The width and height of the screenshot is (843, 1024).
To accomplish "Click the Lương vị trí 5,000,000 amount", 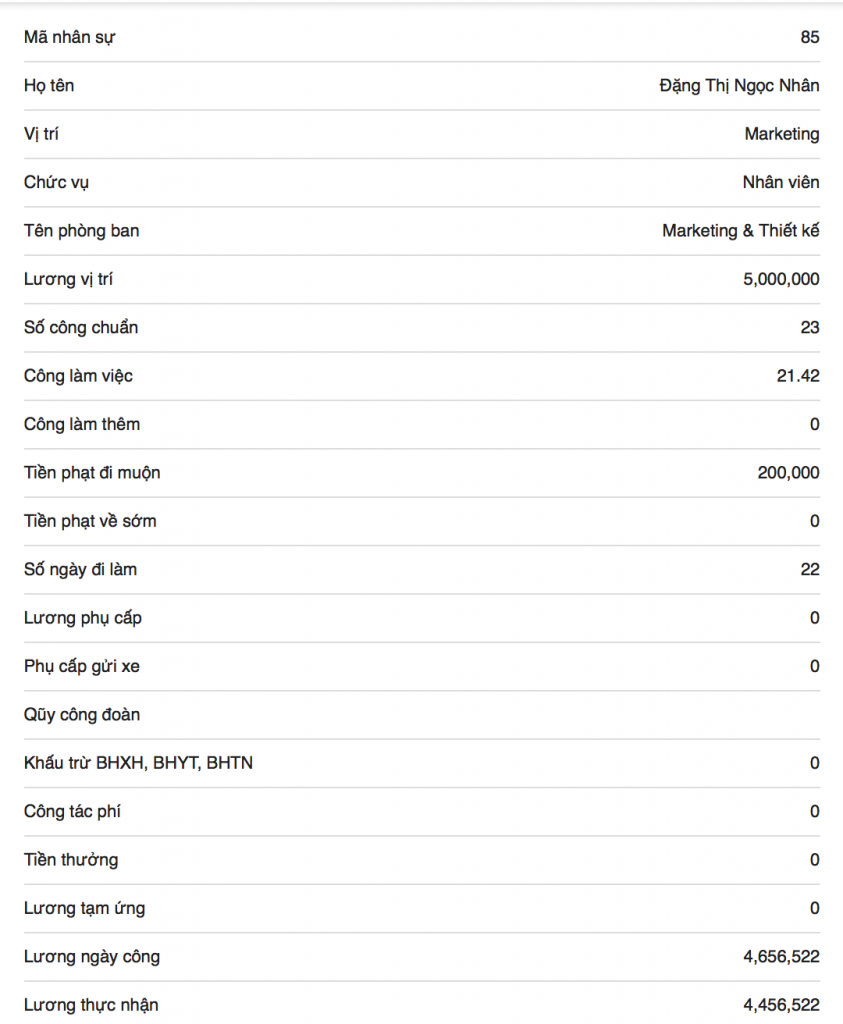I will coord(781,279).
